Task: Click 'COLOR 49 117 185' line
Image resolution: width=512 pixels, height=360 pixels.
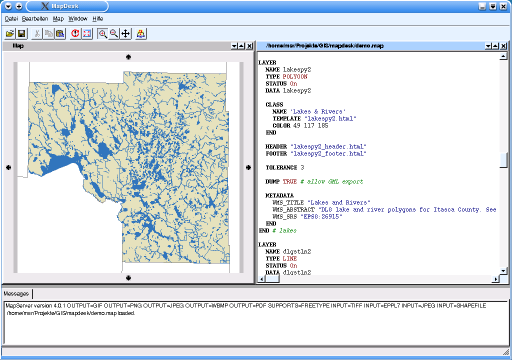Action: point(300,125)
